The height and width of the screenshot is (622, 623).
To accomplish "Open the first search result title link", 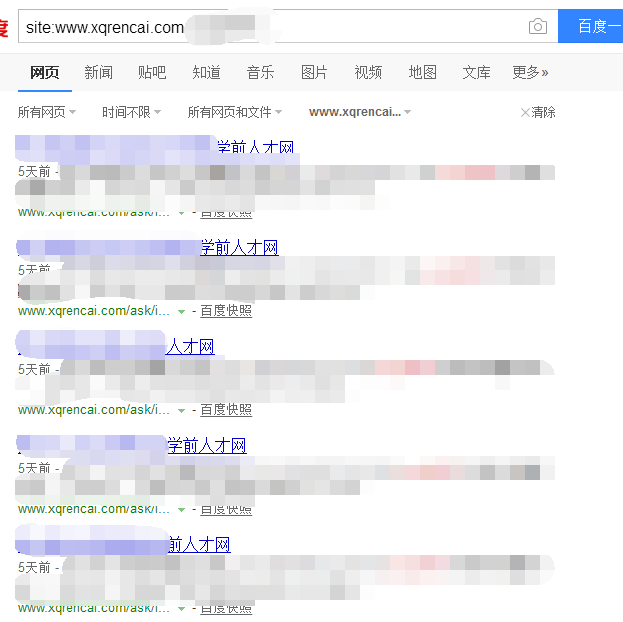I will pos(255,148).
